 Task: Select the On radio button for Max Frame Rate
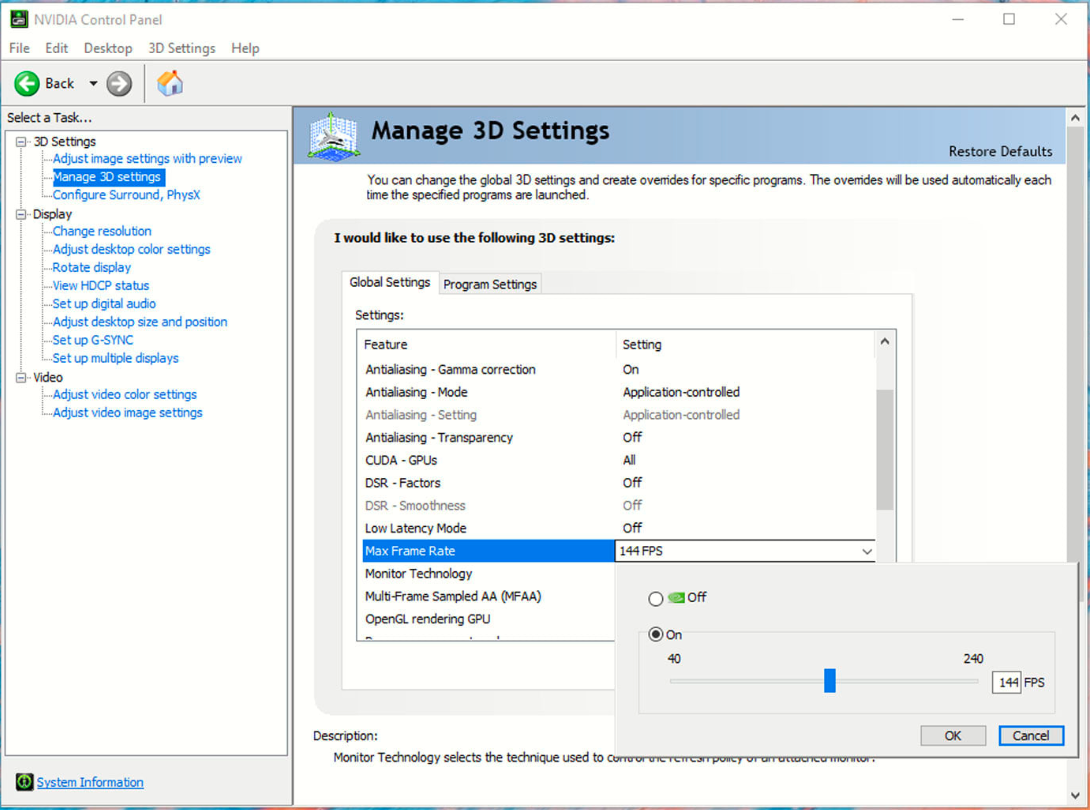[656, 634]
